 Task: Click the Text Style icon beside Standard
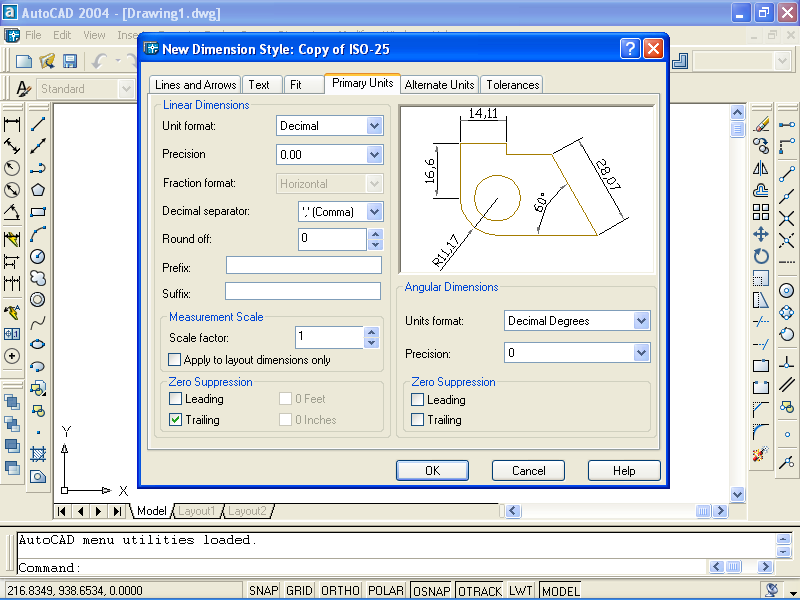pyautogui.click(x=23, y=89)
